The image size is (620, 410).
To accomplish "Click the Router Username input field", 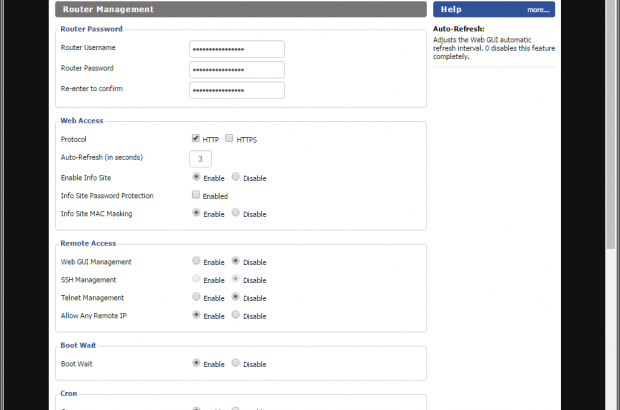I will coord(236,49).
